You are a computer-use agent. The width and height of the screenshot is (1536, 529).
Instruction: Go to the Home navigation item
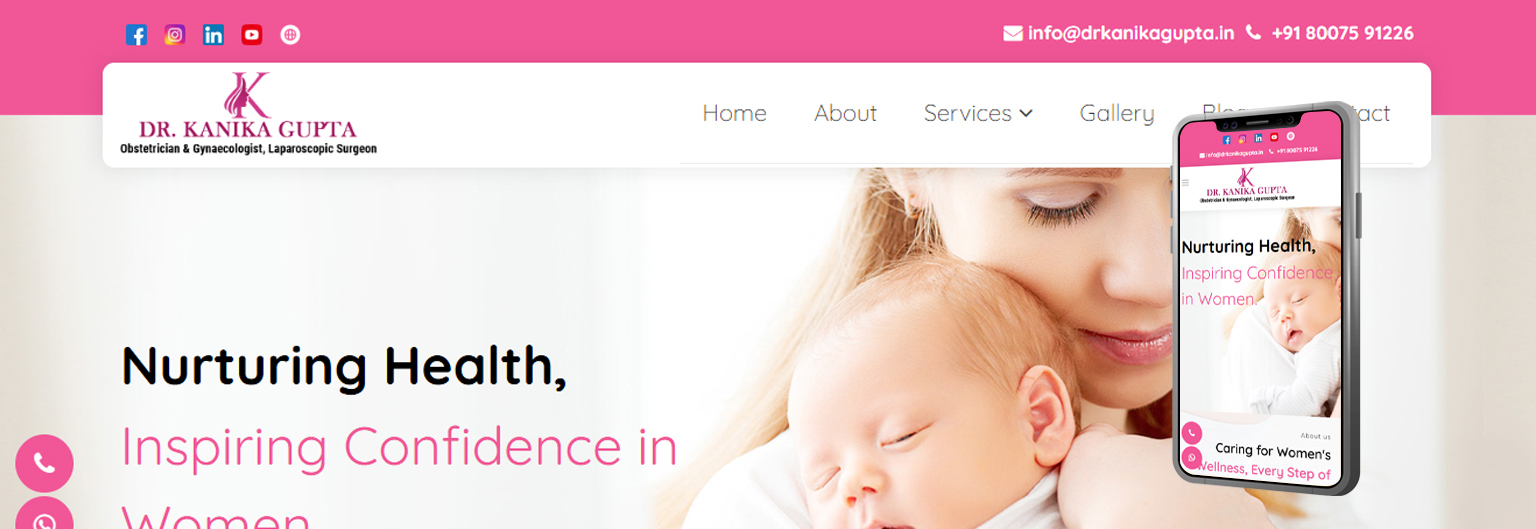pos(734,113)
